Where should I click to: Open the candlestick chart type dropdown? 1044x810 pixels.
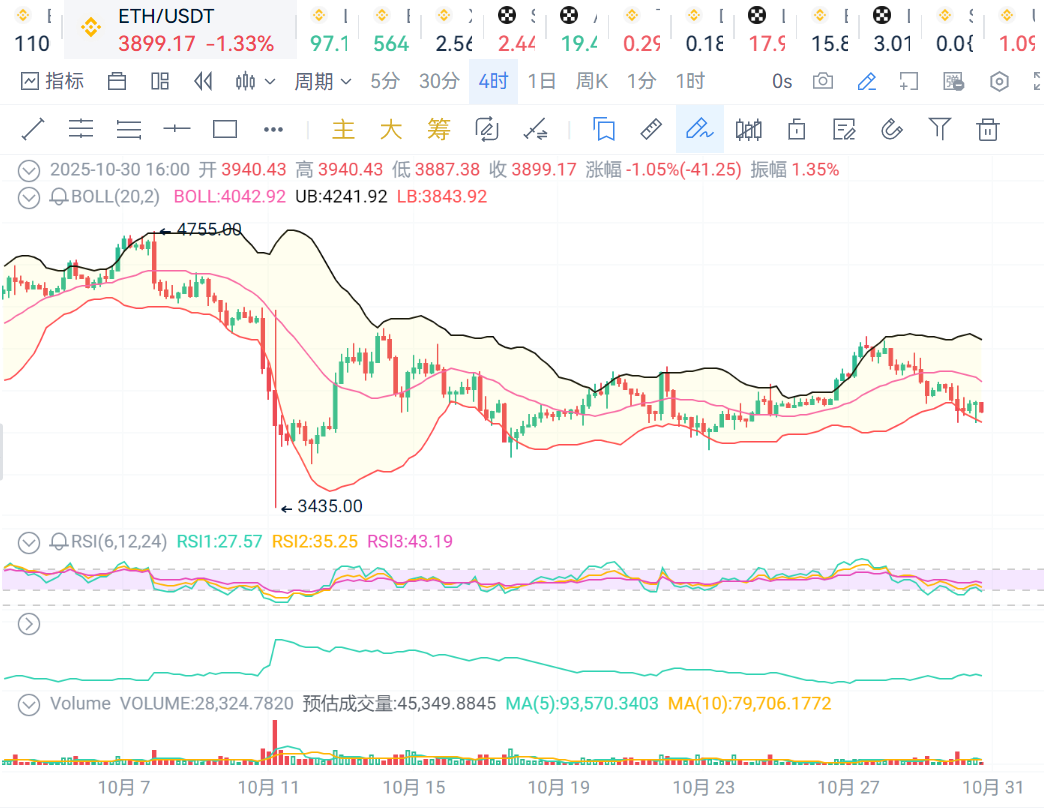[x=252, y=82]
